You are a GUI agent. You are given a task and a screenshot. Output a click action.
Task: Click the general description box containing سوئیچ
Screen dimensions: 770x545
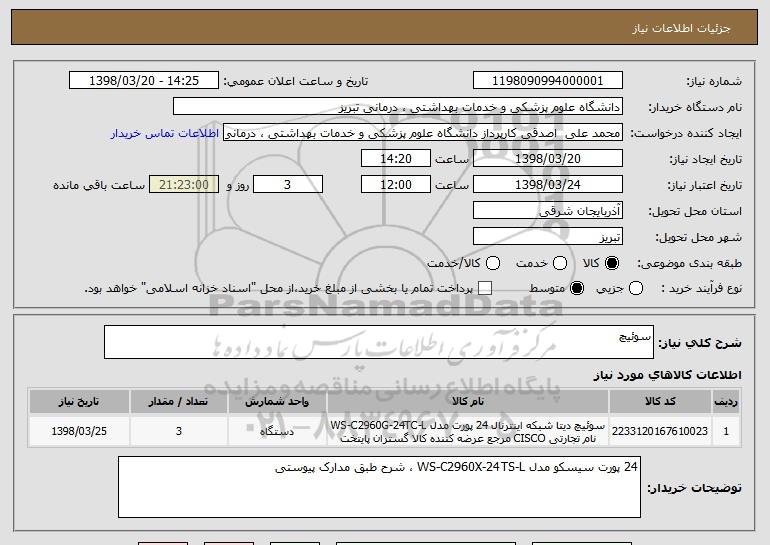379,342
